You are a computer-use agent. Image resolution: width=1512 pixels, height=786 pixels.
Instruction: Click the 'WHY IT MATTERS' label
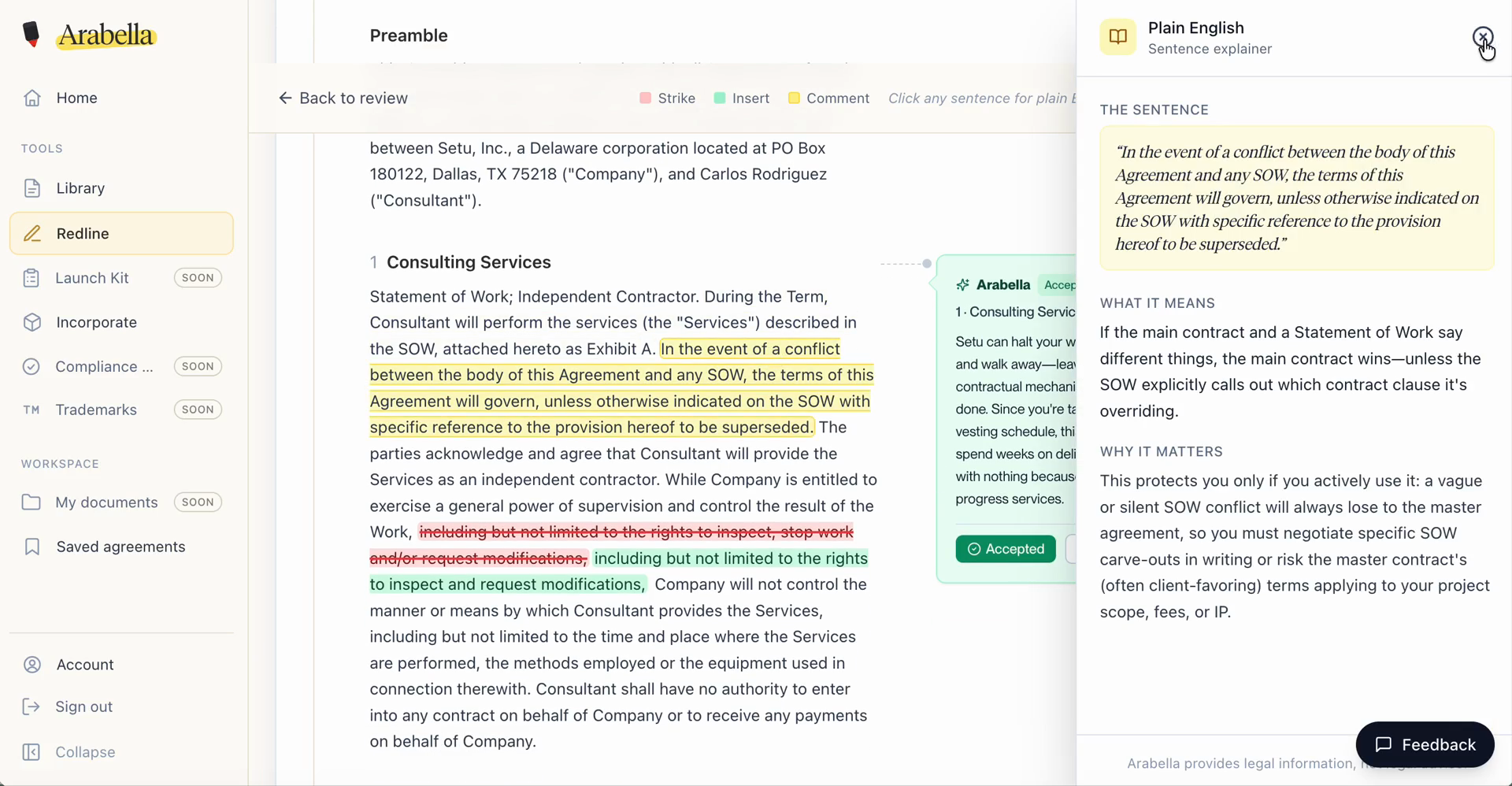[1161, 452]
